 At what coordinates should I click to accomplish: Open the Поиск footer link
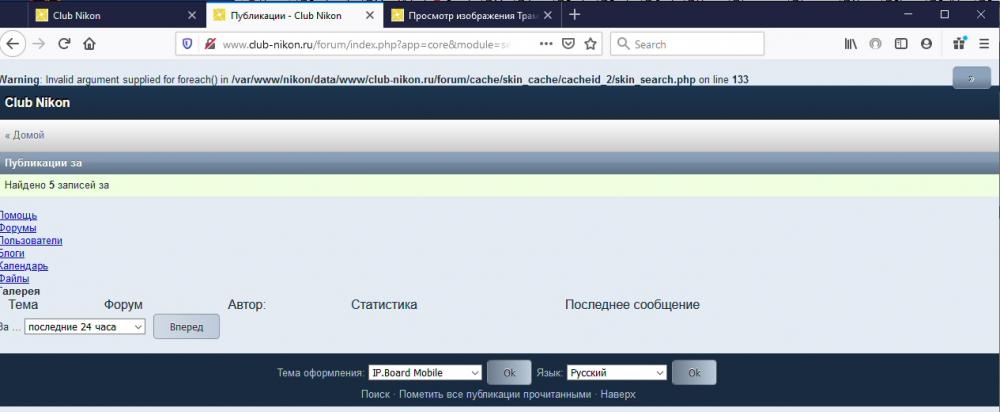tap(375, 394)
